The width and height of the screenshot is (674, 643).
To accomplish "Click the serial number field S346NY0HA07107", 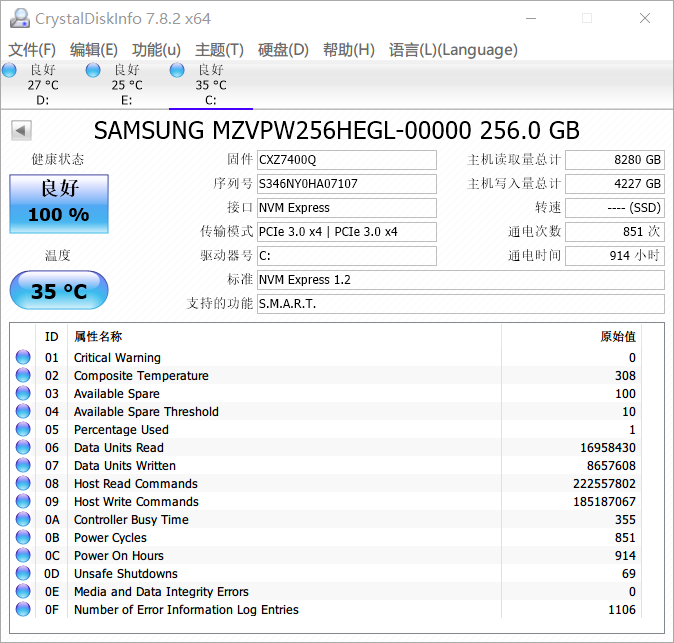I will [x=347, y=184].
